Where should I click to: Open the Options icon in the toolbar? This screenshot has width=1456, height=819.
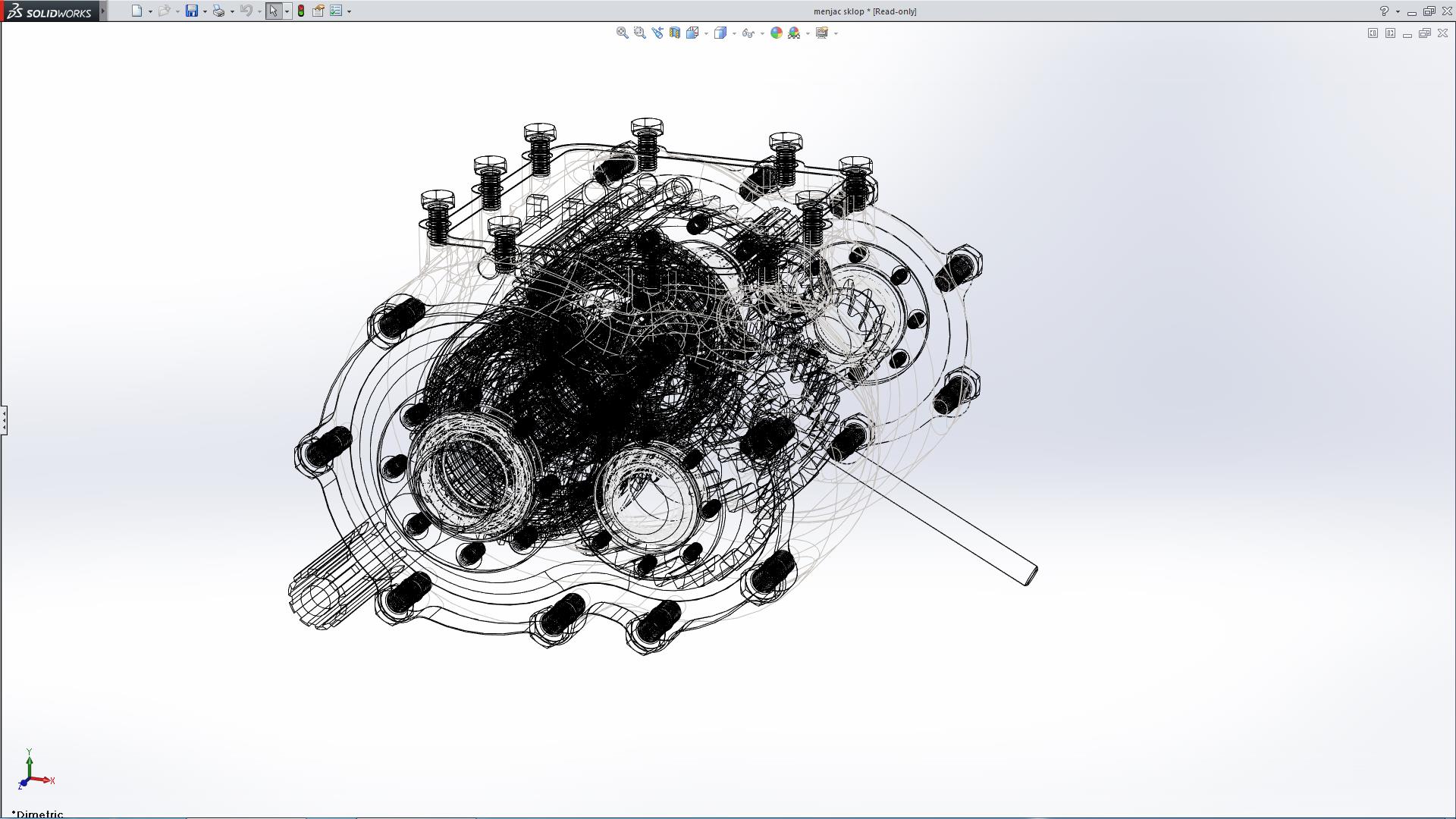(336, 11)
